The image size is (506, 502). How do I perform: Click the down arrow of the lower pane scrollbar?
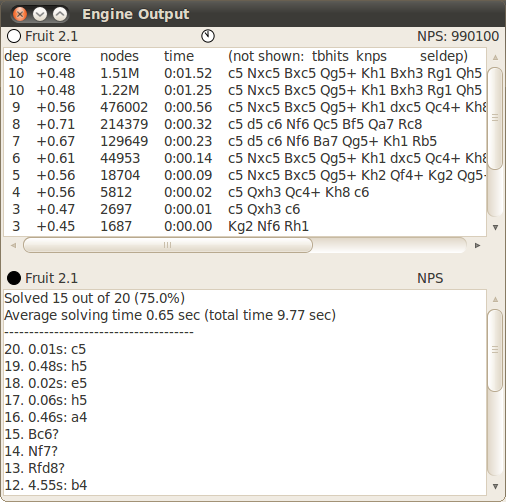[495, 487]
